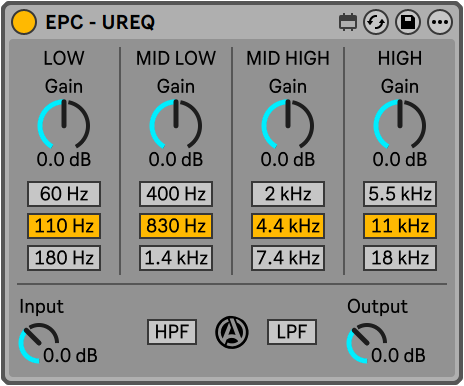Select the 110 Hz frequency button
This screenshot has width=464, height=386.
(64, 226)
